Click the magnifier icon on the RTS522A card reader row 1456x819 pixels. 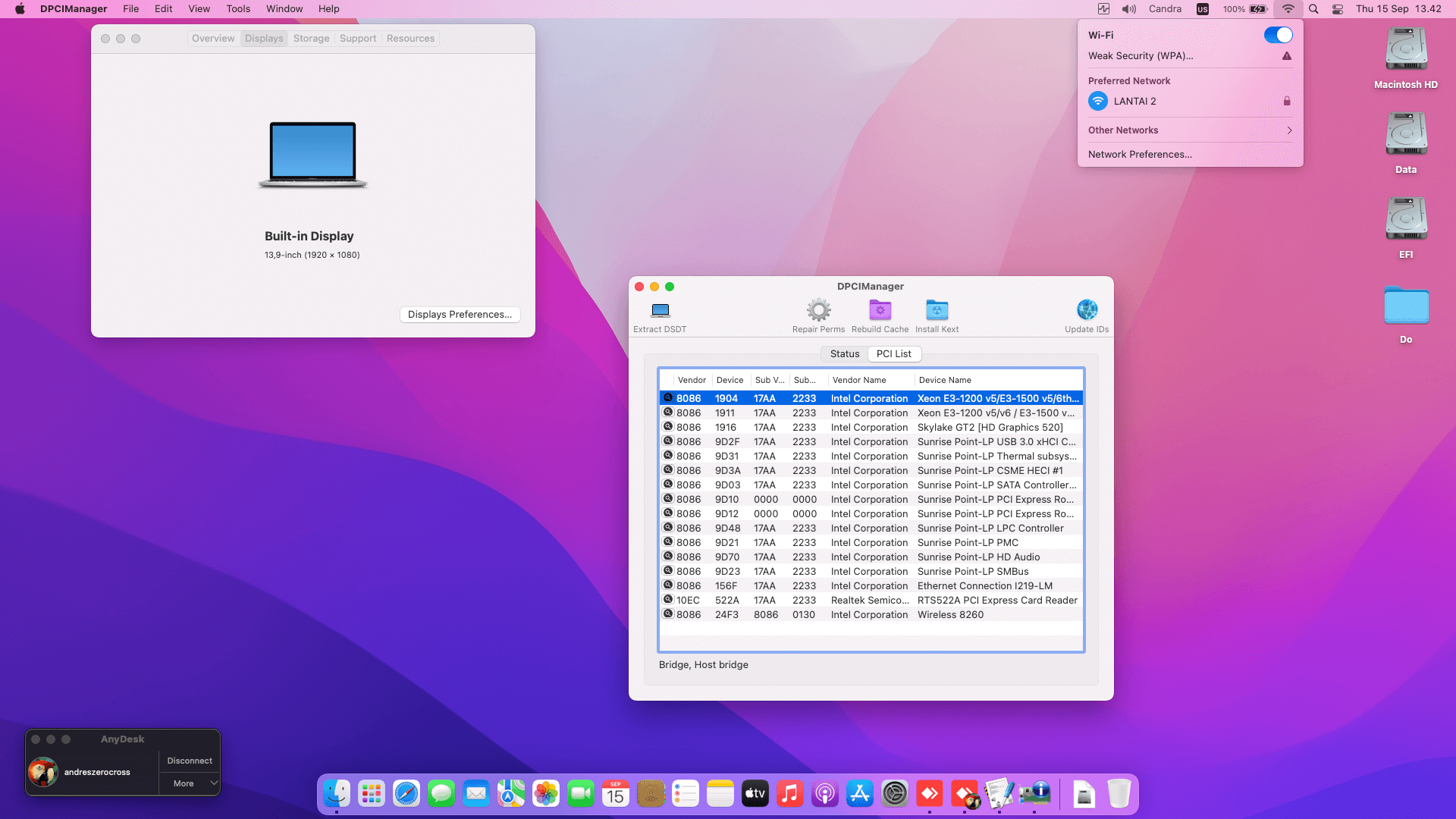[668, 600]
